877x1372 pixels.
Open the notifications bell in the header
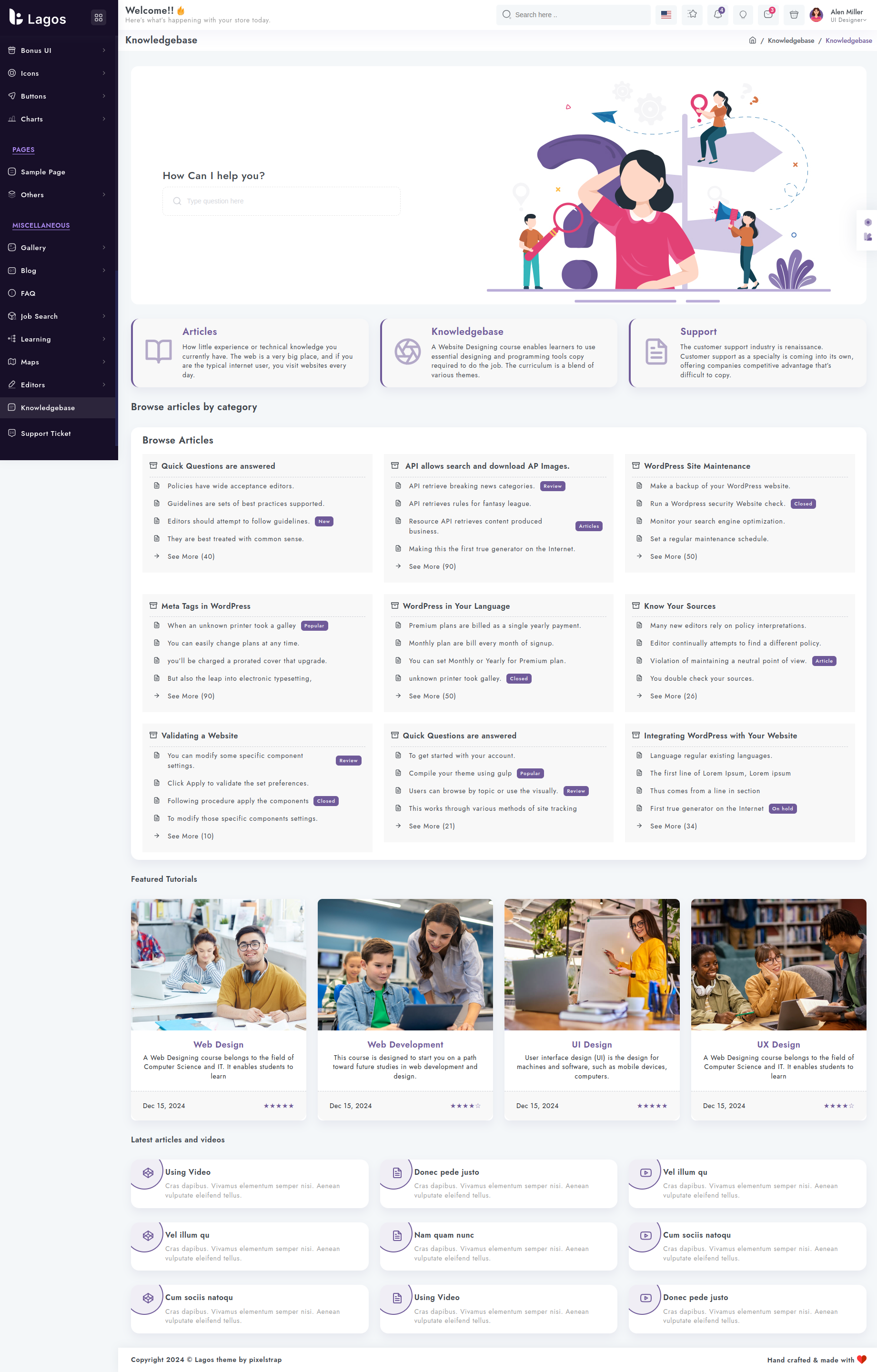pyautogui.click(x=717, y=15)
